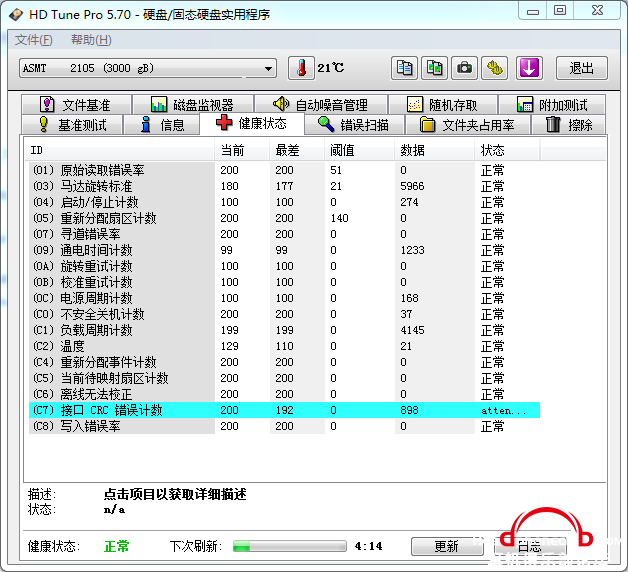628x572 pixels.
Task: Click the 21℃ temperature reading
Action: tap(330, 68)
